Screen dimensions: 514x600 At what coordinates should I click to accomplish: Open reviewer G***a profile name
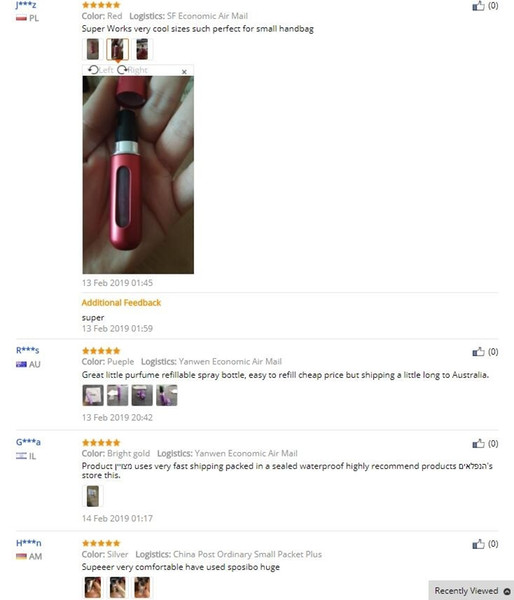click(x=28, y=442)
